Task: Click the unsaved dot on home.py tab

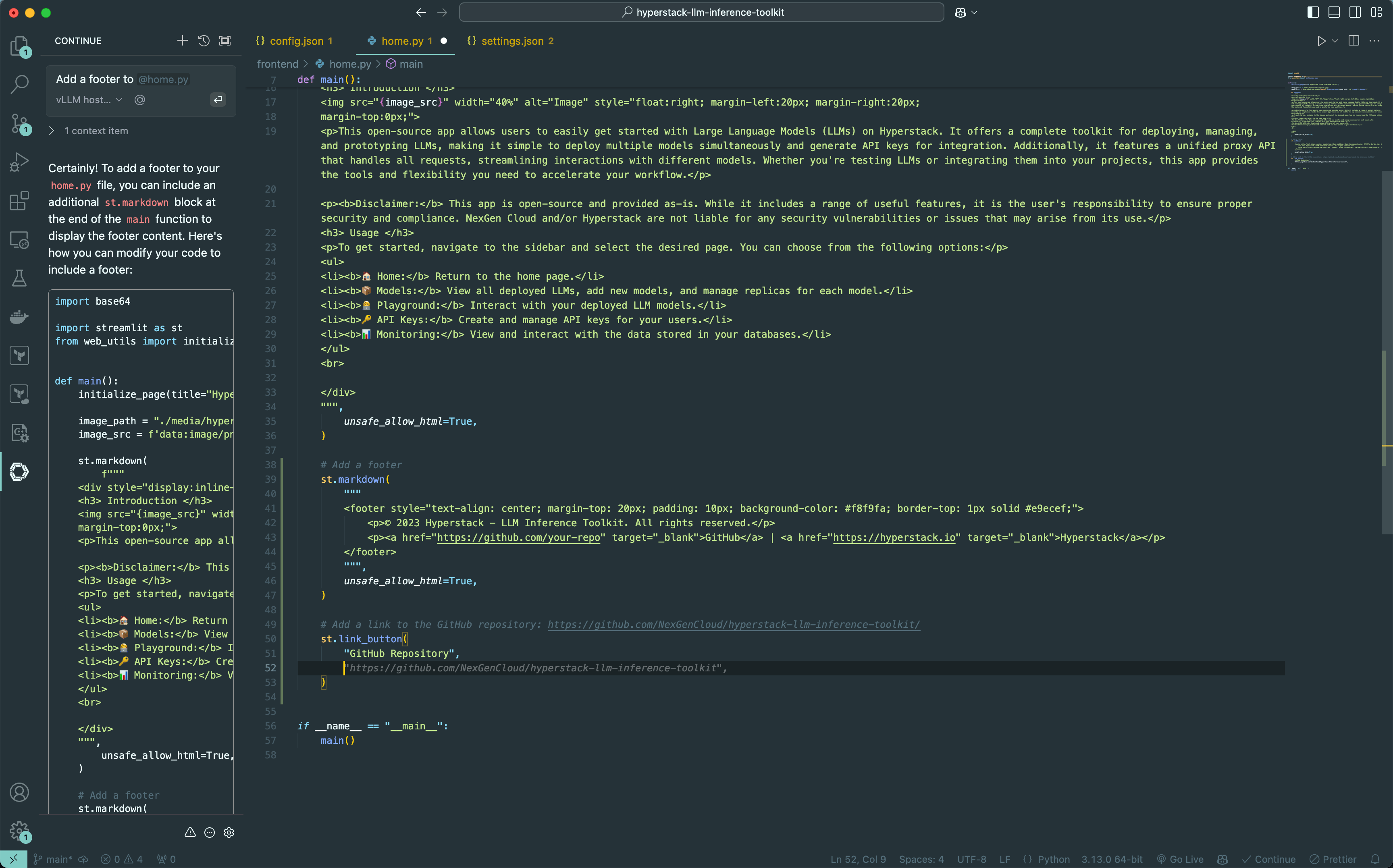Action: tap(443, 41)
